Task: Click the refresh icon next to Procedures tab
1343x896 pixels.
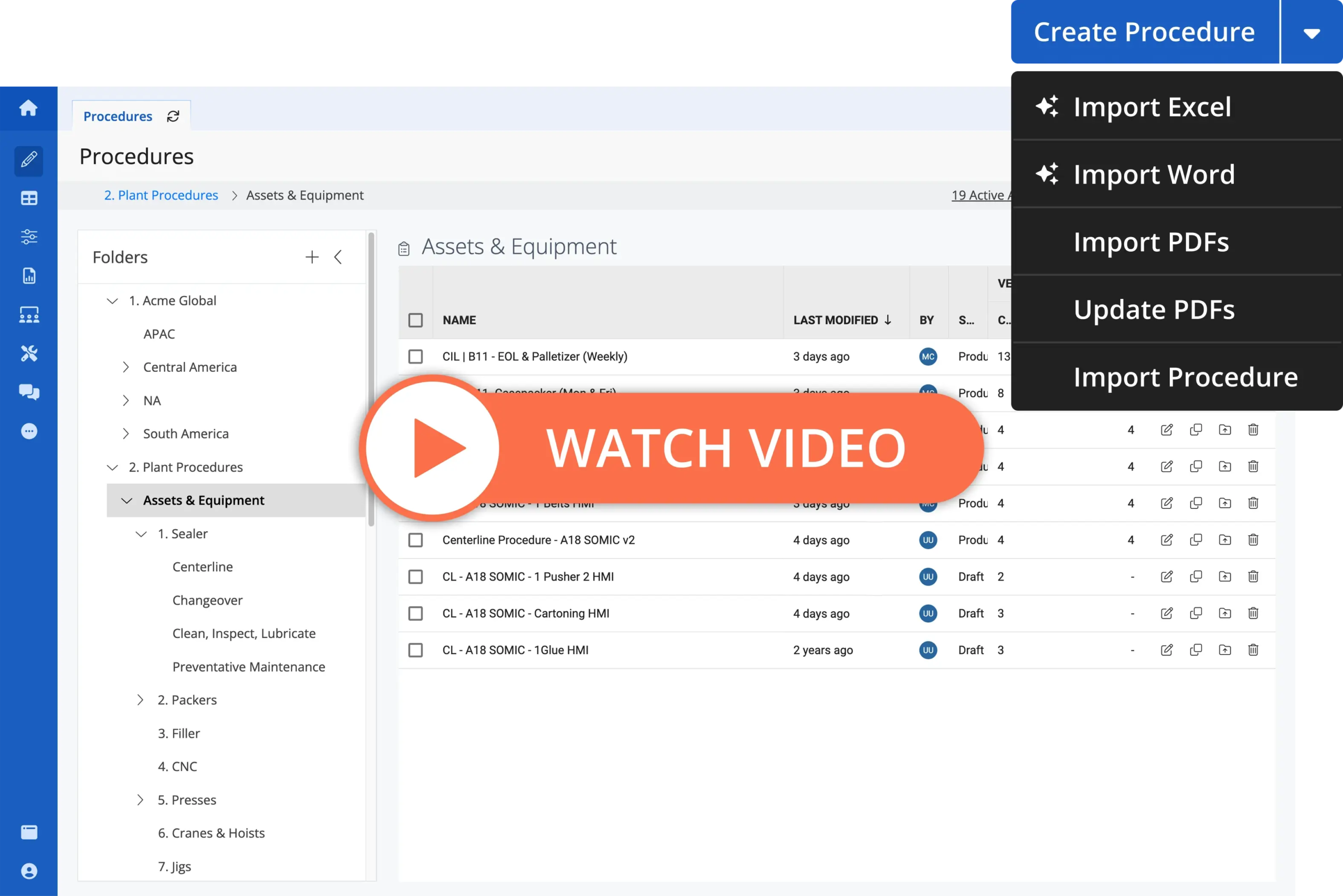Action: click(174, 116)
